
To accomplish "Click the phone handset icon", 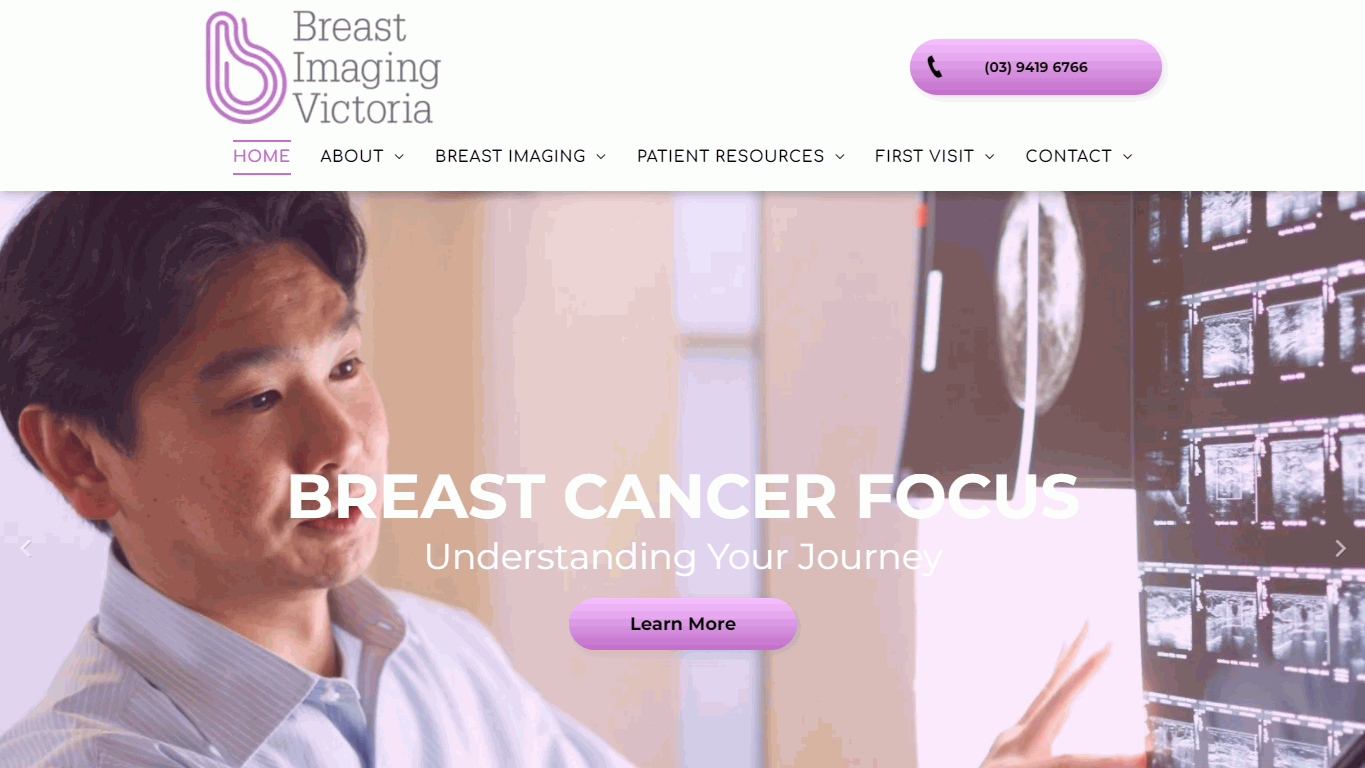I will [934, 67].
